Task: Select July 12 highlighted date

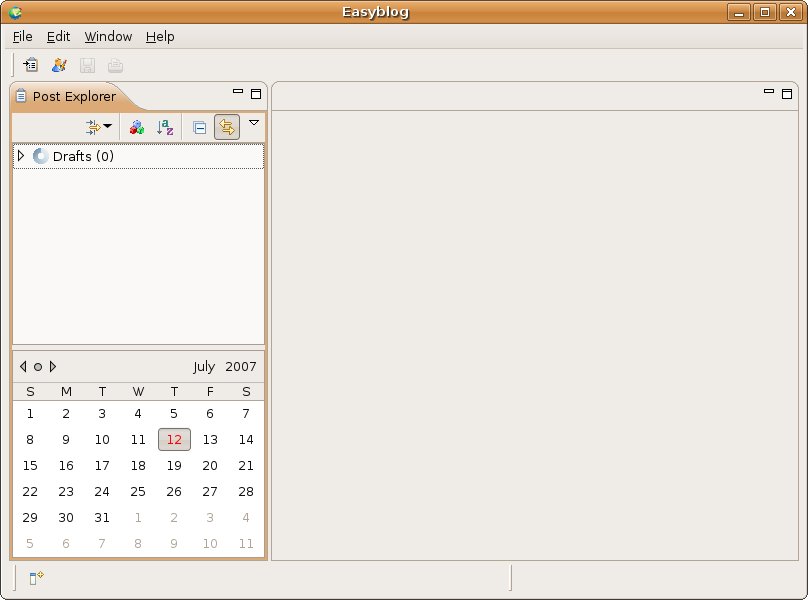Action: pos(174,440)
